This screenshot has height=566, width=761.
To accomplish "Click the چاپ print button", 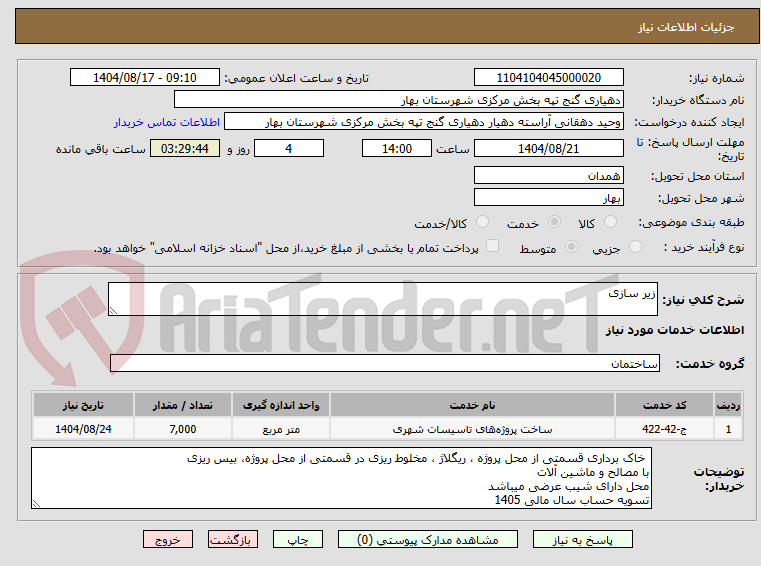I will (298, 539).
